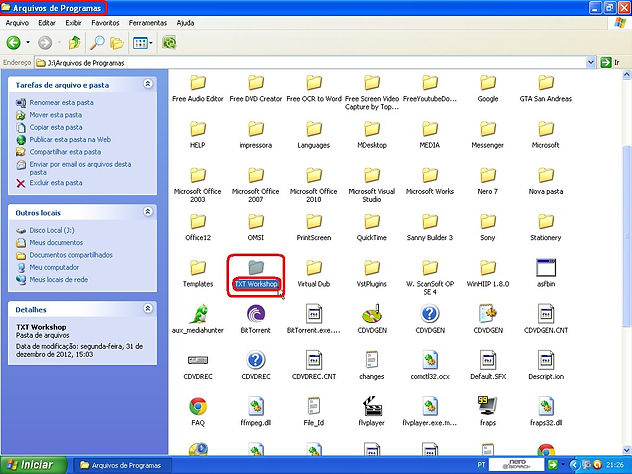Select the TXT Workshop folder

coord(256,275)
